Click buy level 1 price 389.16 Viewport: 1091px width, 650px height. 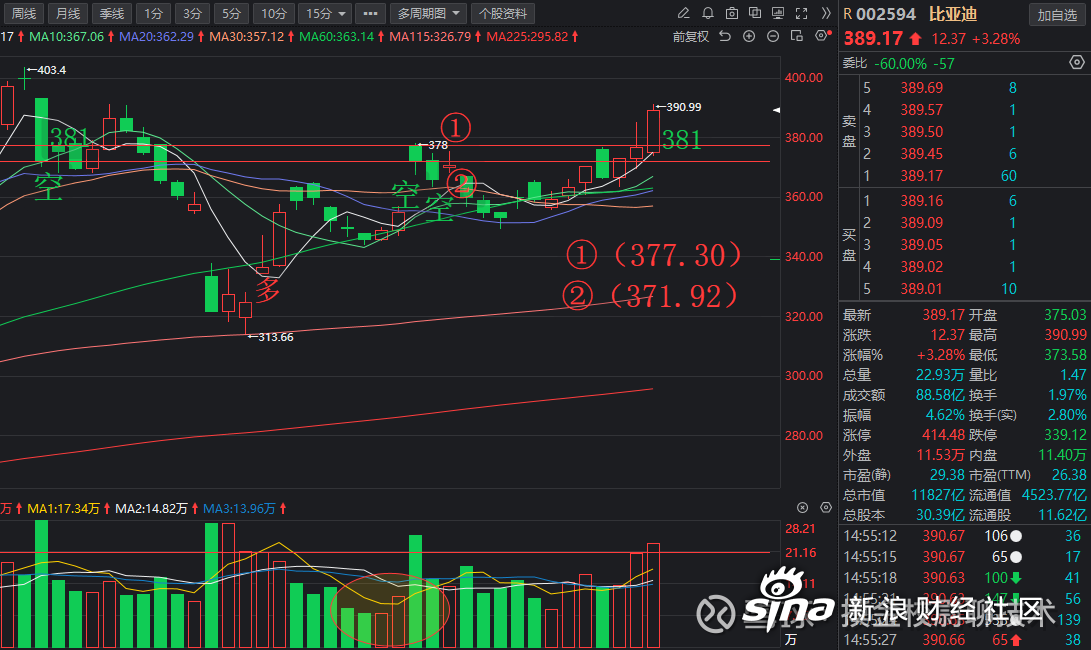pos(921,201)
